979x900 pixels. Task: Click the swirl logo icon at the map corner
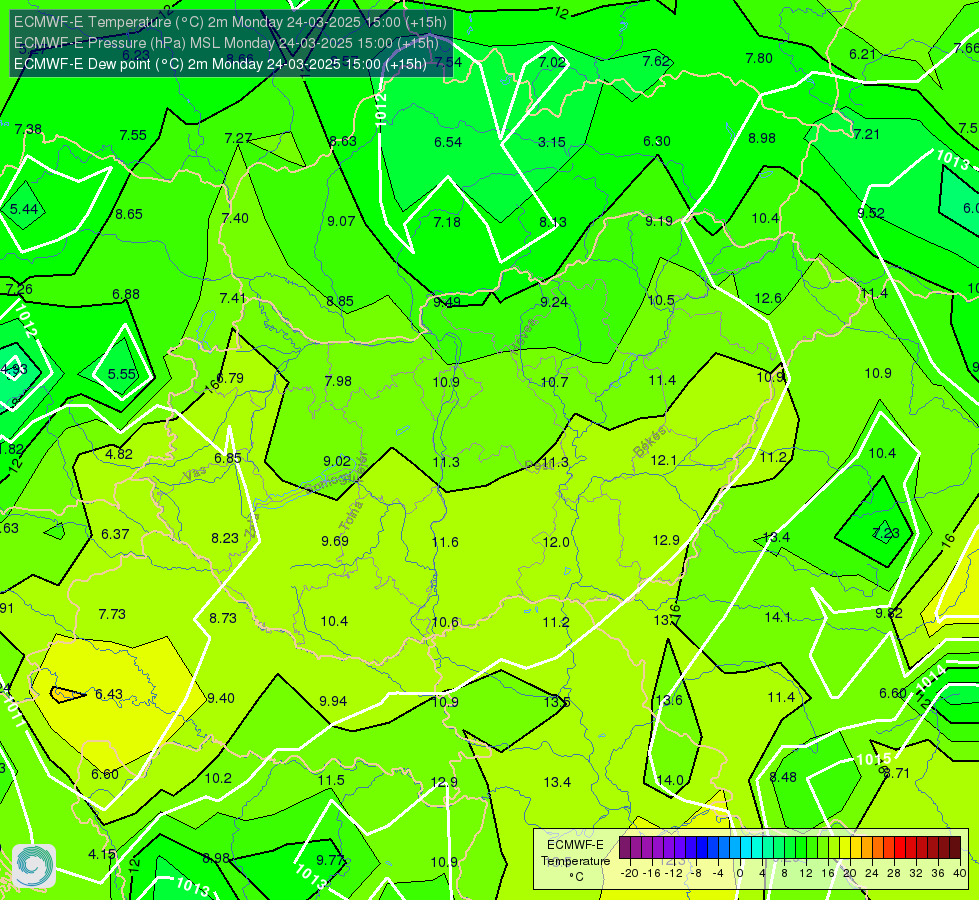(x=34, y=866)
